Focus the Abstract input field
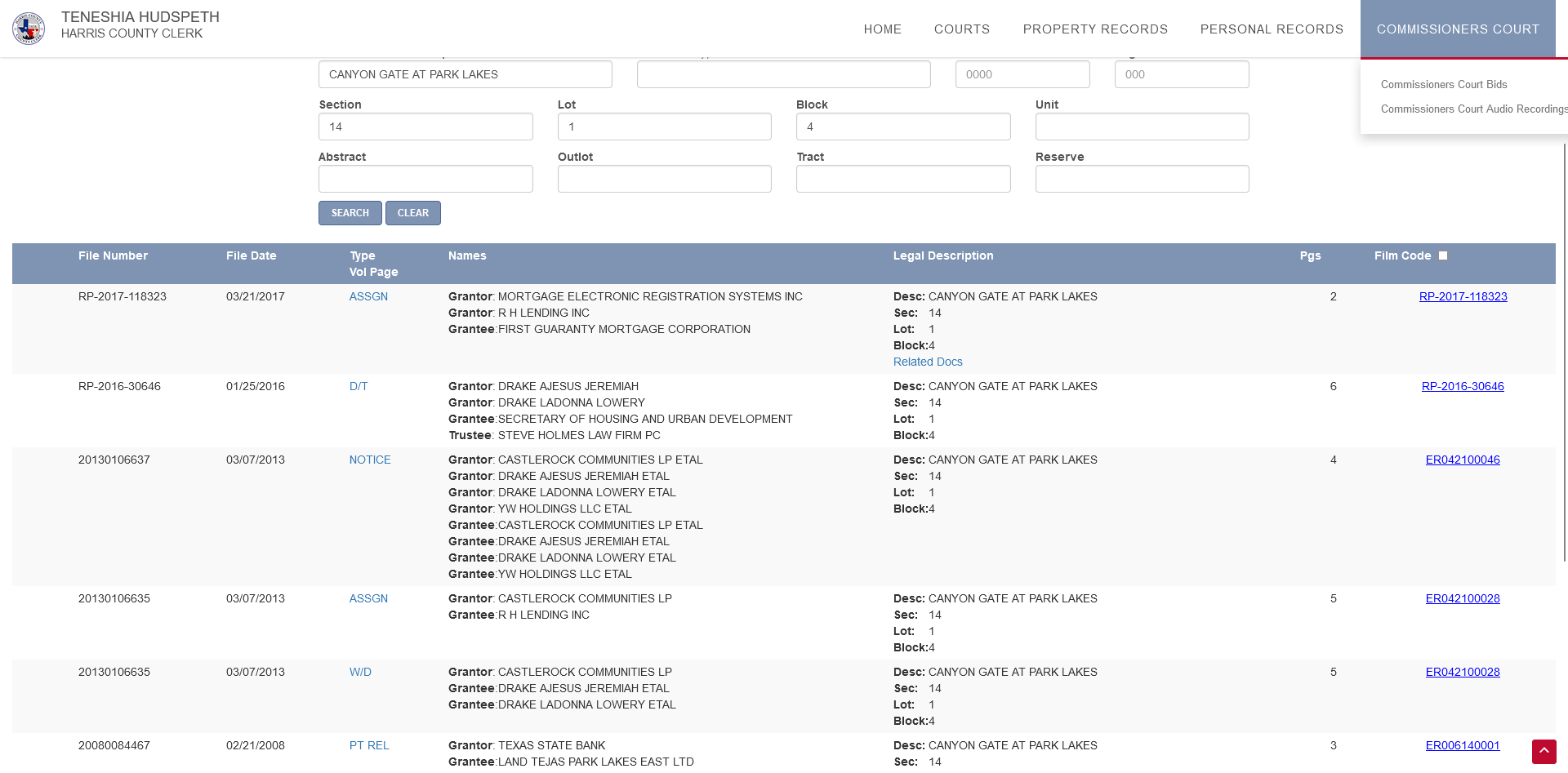The height and width of the screenshot is (773, 1568). click(425, 179)
